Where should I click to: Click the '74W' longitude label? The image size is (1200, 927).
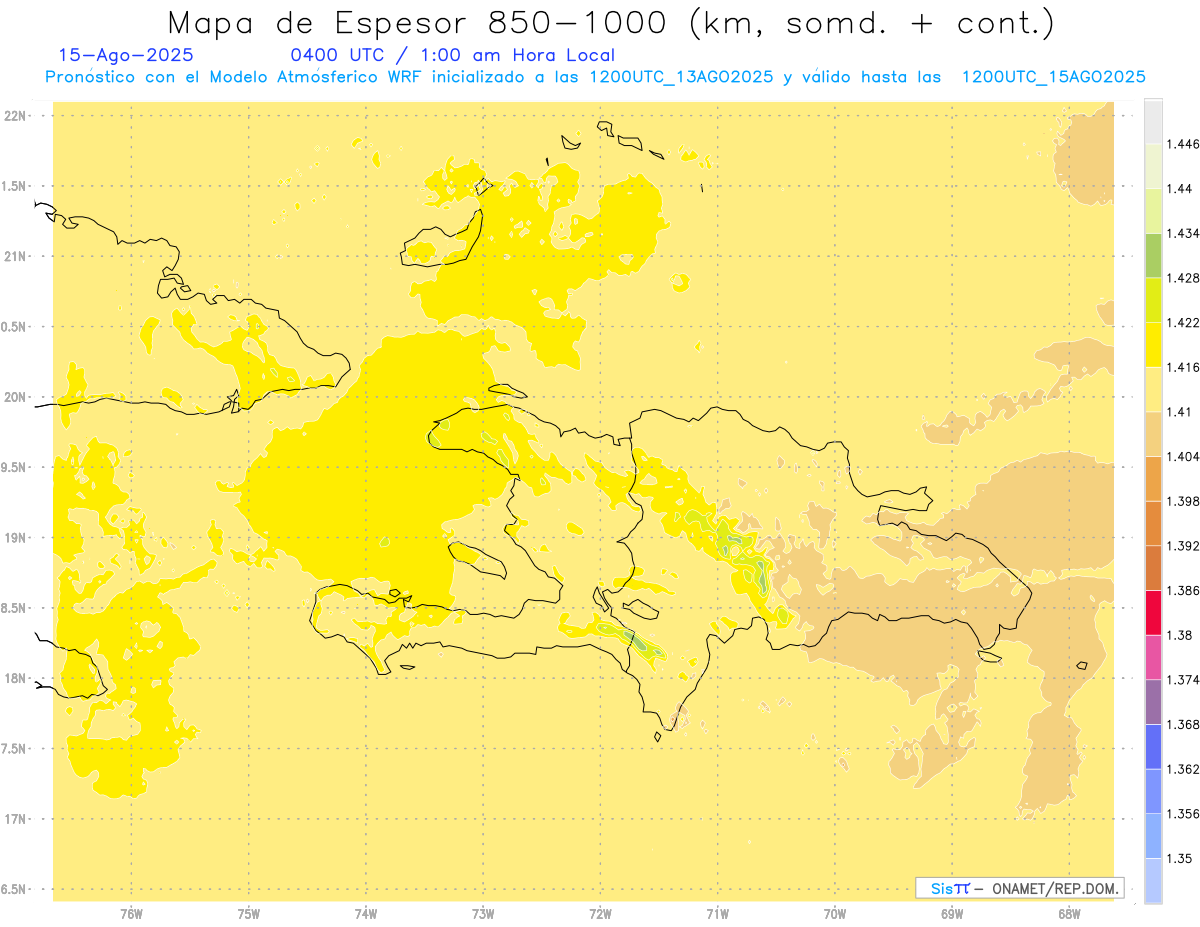[x=365, y=913]
